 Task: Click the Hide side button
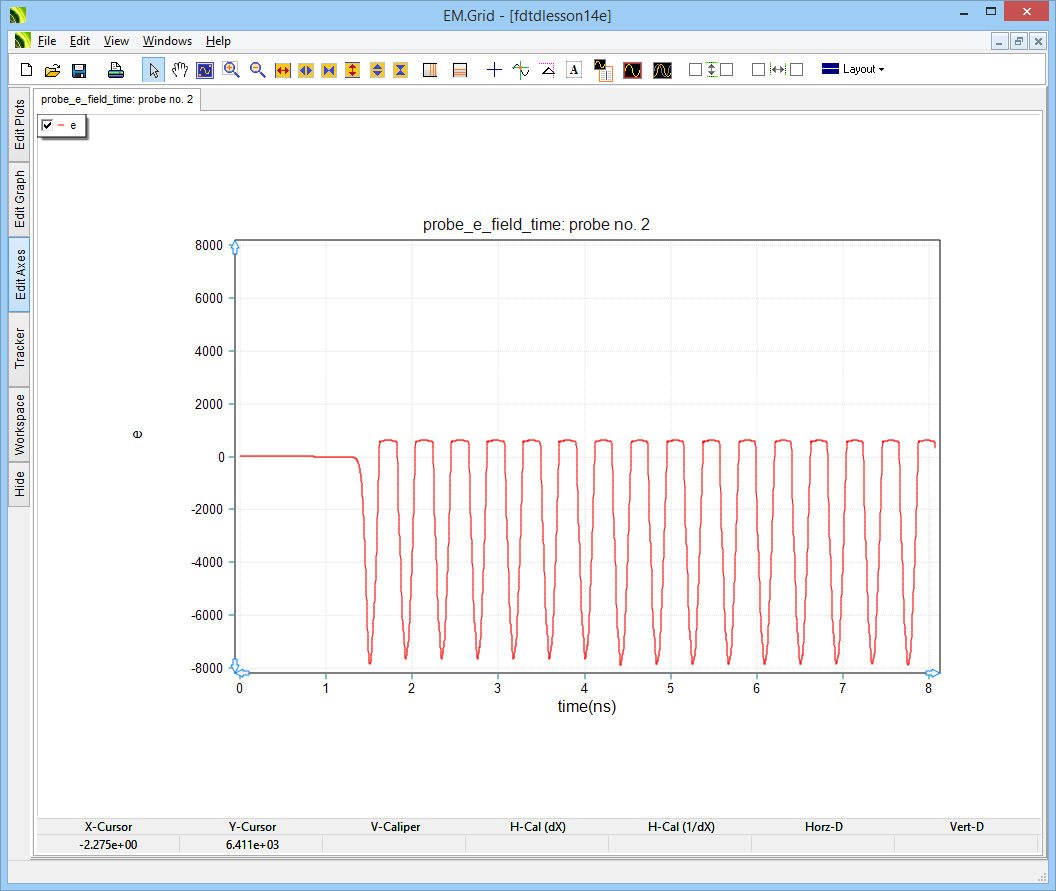click(20, 485)
